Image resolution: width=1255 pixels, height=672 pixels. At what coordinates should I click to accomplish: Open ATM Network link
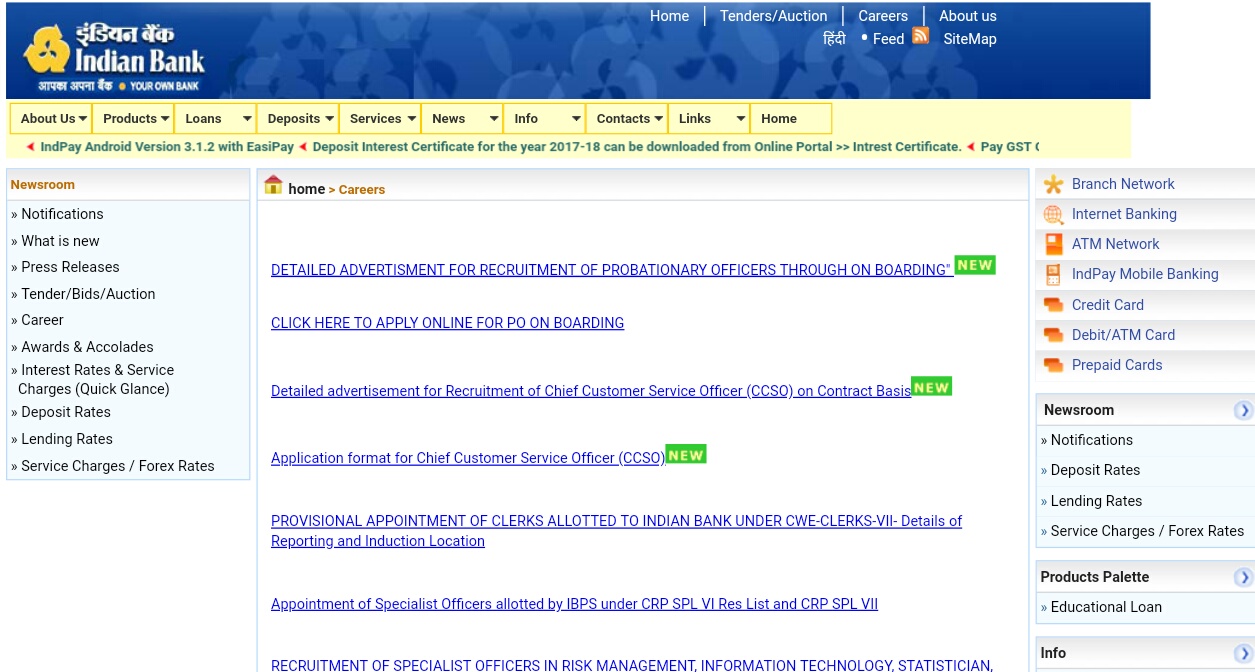click(1115, 244)
